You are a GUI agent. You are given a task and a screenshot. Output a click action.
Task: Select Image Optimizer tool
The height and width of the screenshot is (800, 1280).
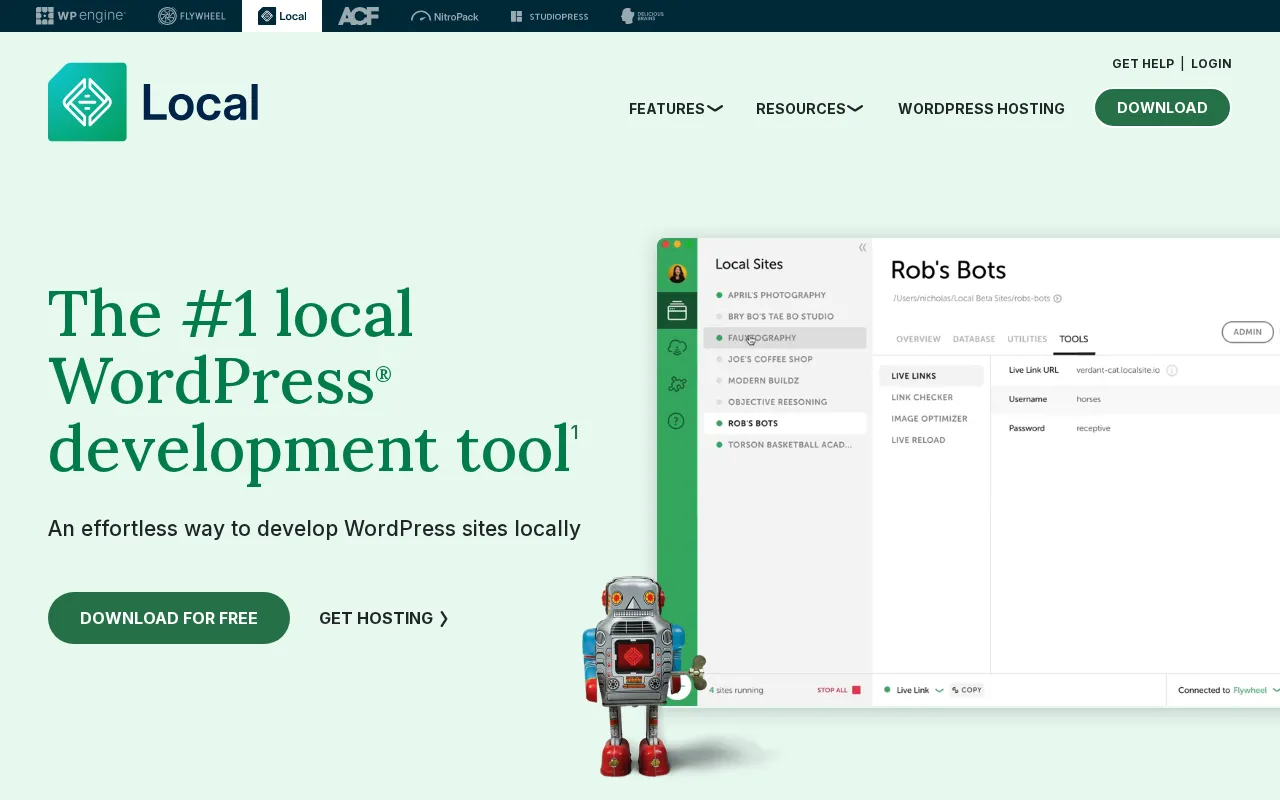[931, 419]
